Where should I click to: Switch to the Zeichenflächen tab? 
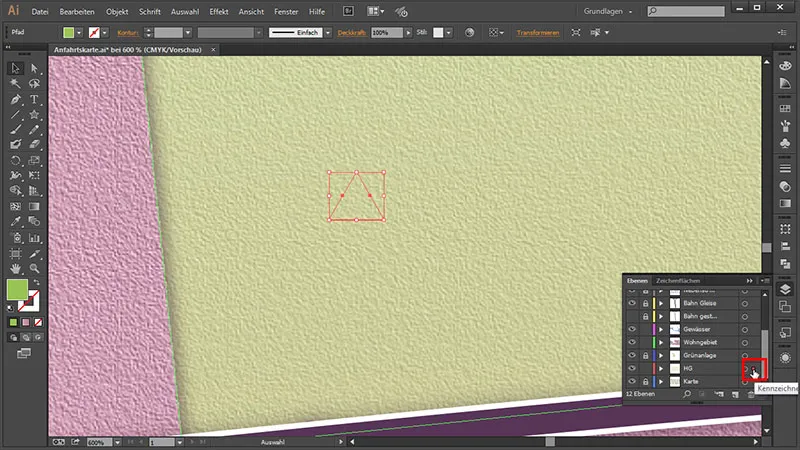[678, 281]
